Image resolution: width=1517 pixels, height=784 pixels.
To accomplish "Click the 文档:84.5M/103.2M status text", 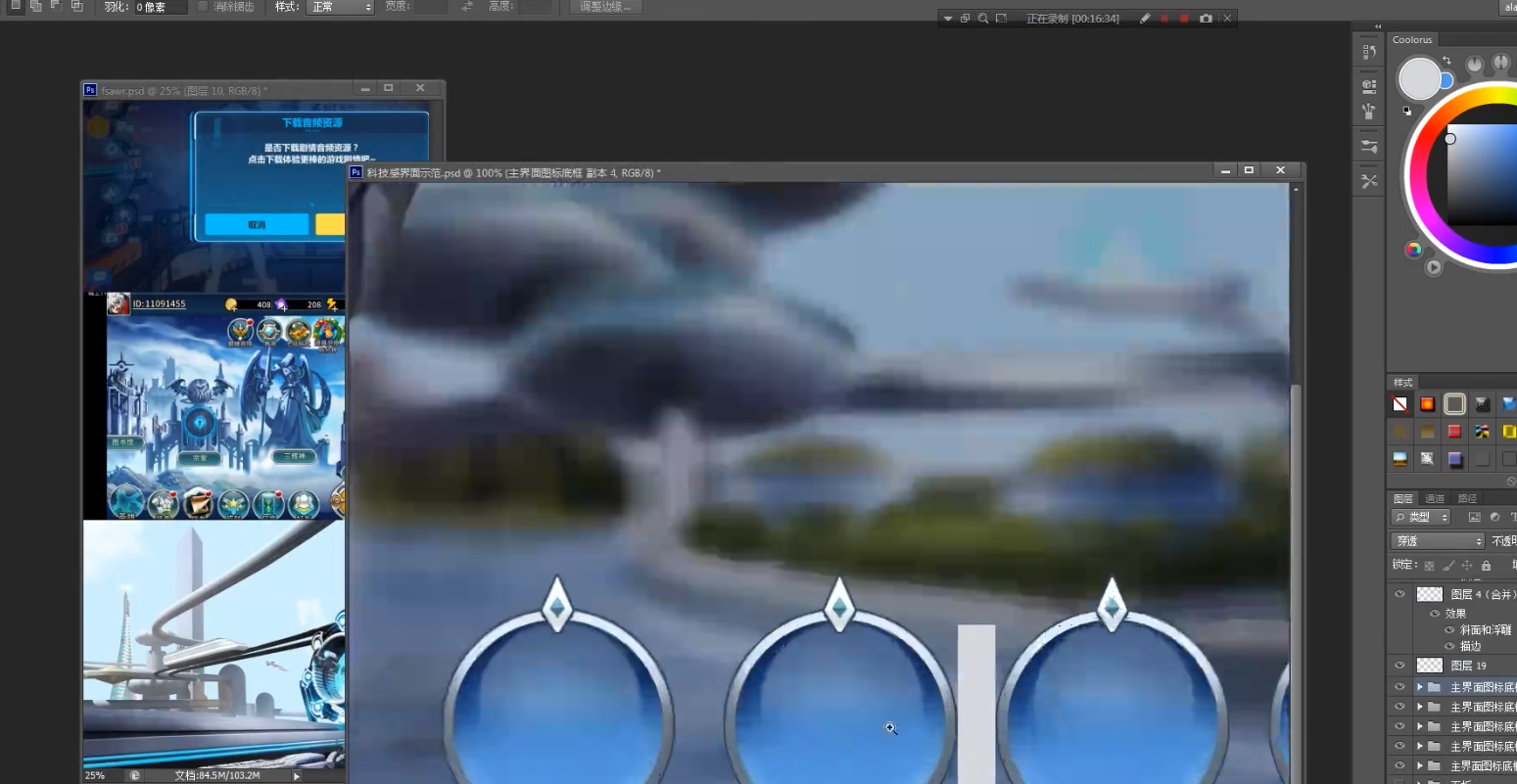I will tap(217, 775).
